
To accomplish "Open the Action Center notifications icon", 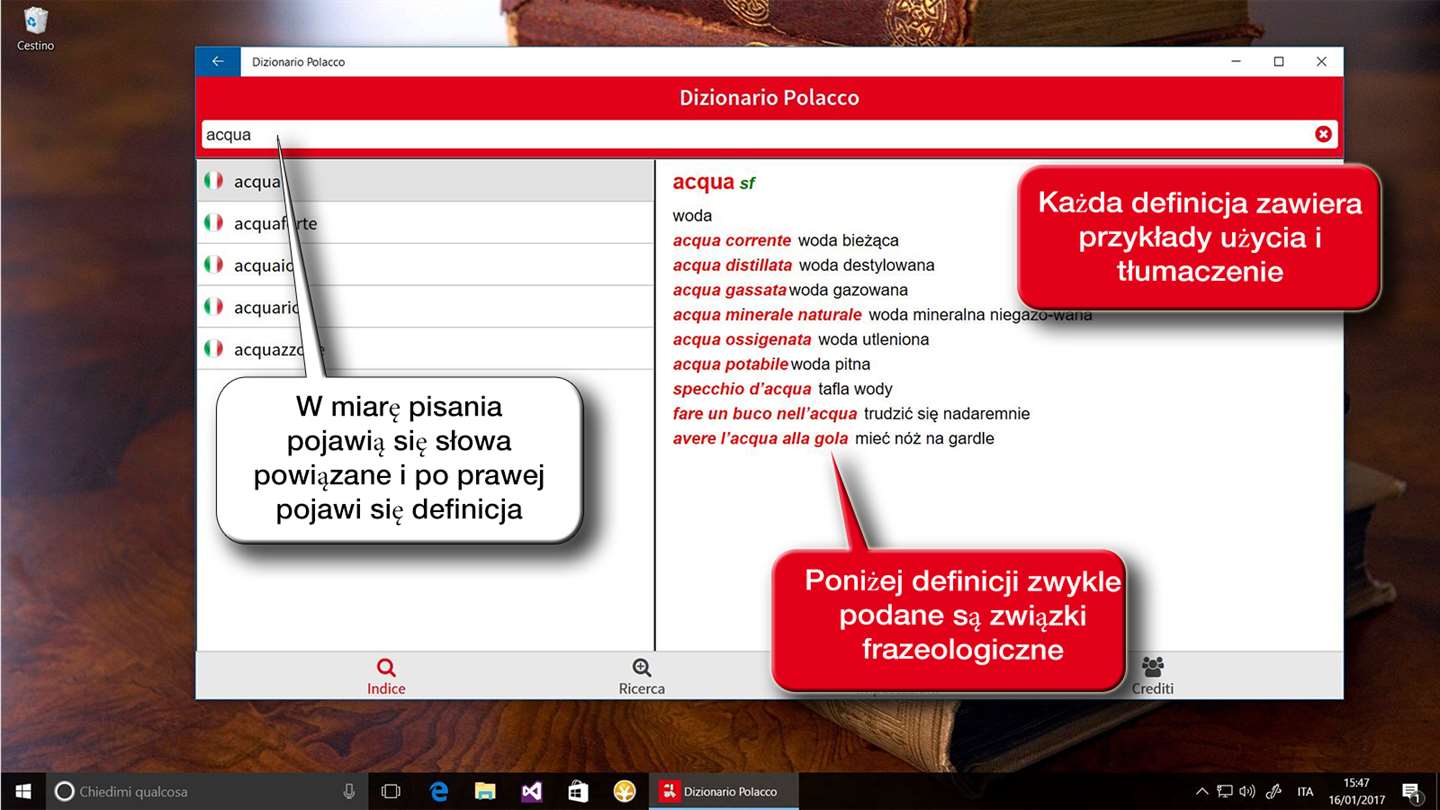I will [1412, 791].
